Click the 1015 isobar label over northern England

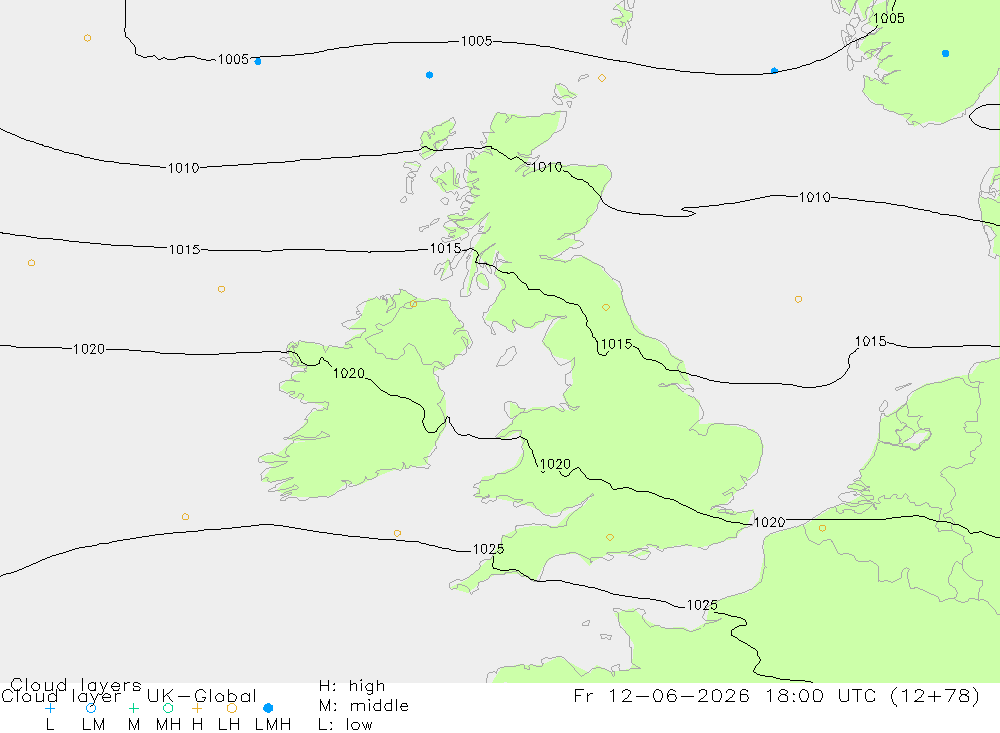tap(616, 344)
